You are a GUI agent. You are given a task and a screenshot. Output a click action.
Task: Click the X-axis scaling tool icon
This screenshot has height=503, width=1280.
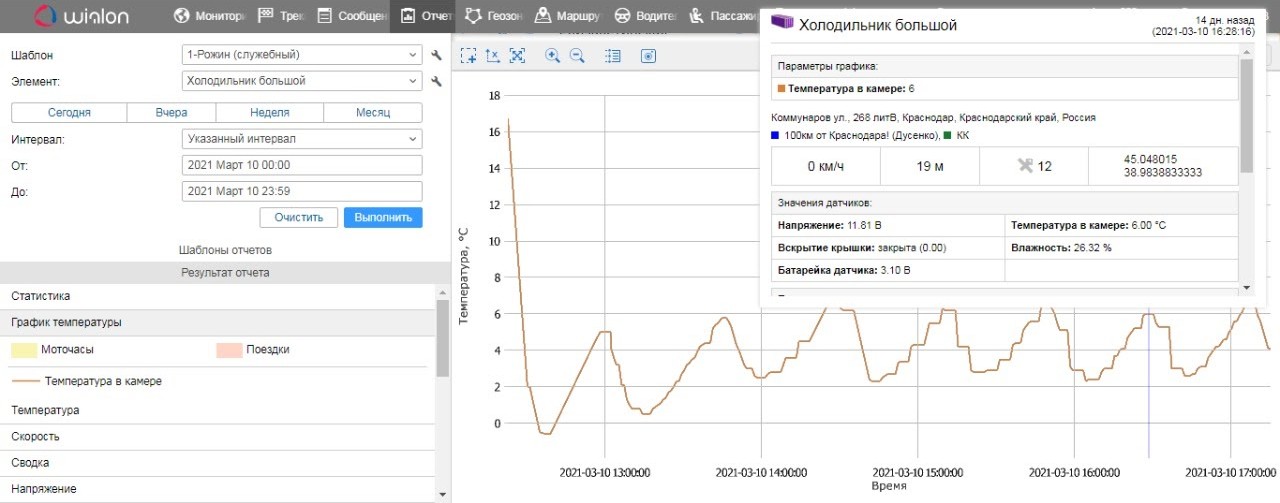coord(492,56)
